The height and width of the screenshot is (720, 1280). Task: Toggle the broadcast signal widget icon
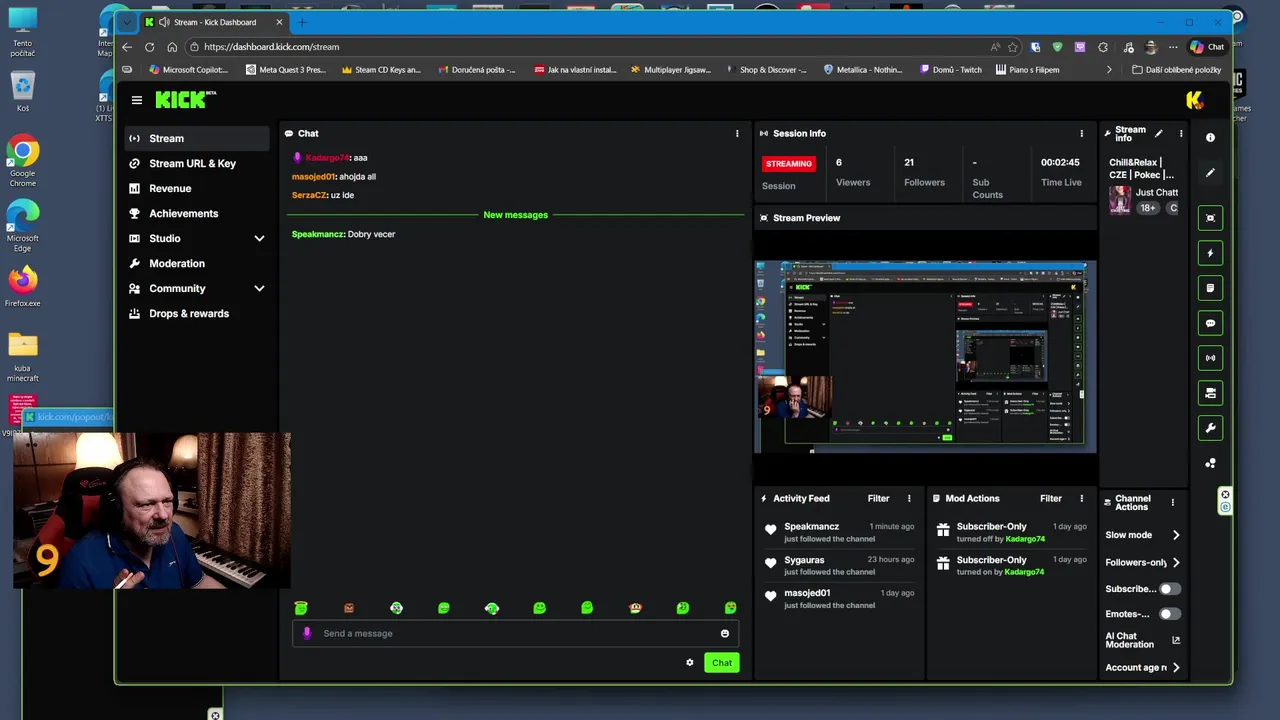tap(1210, 358)
